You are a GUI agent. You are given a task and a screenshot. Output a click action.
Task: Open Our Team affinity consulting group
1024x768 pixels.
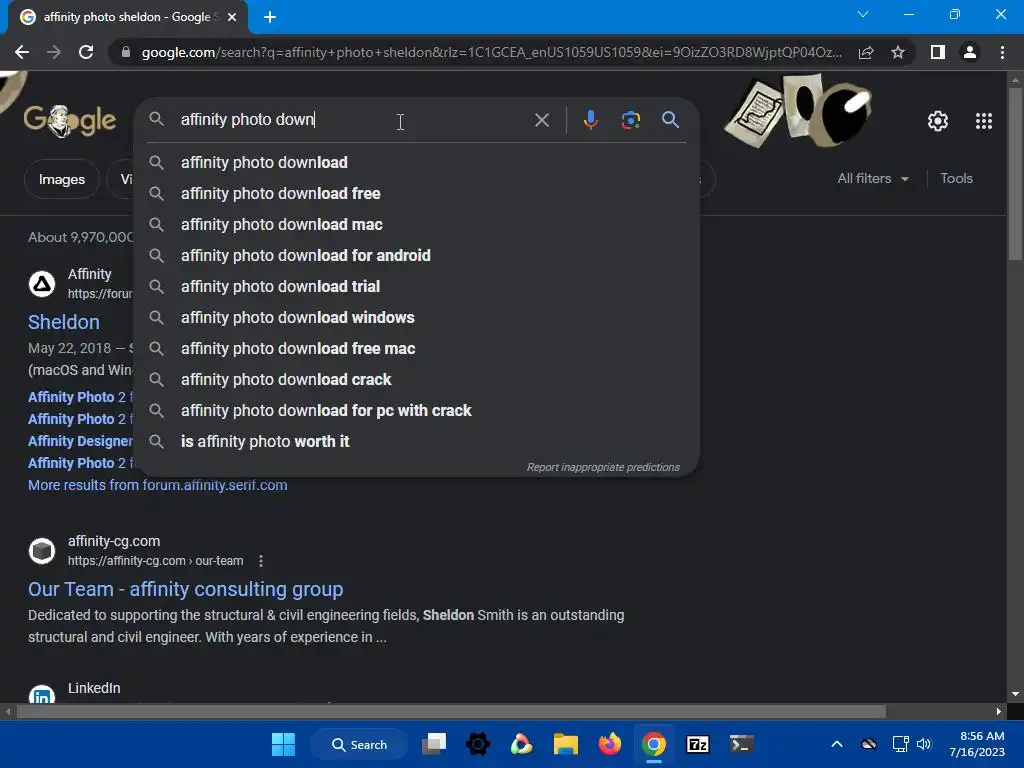(185, 589)
